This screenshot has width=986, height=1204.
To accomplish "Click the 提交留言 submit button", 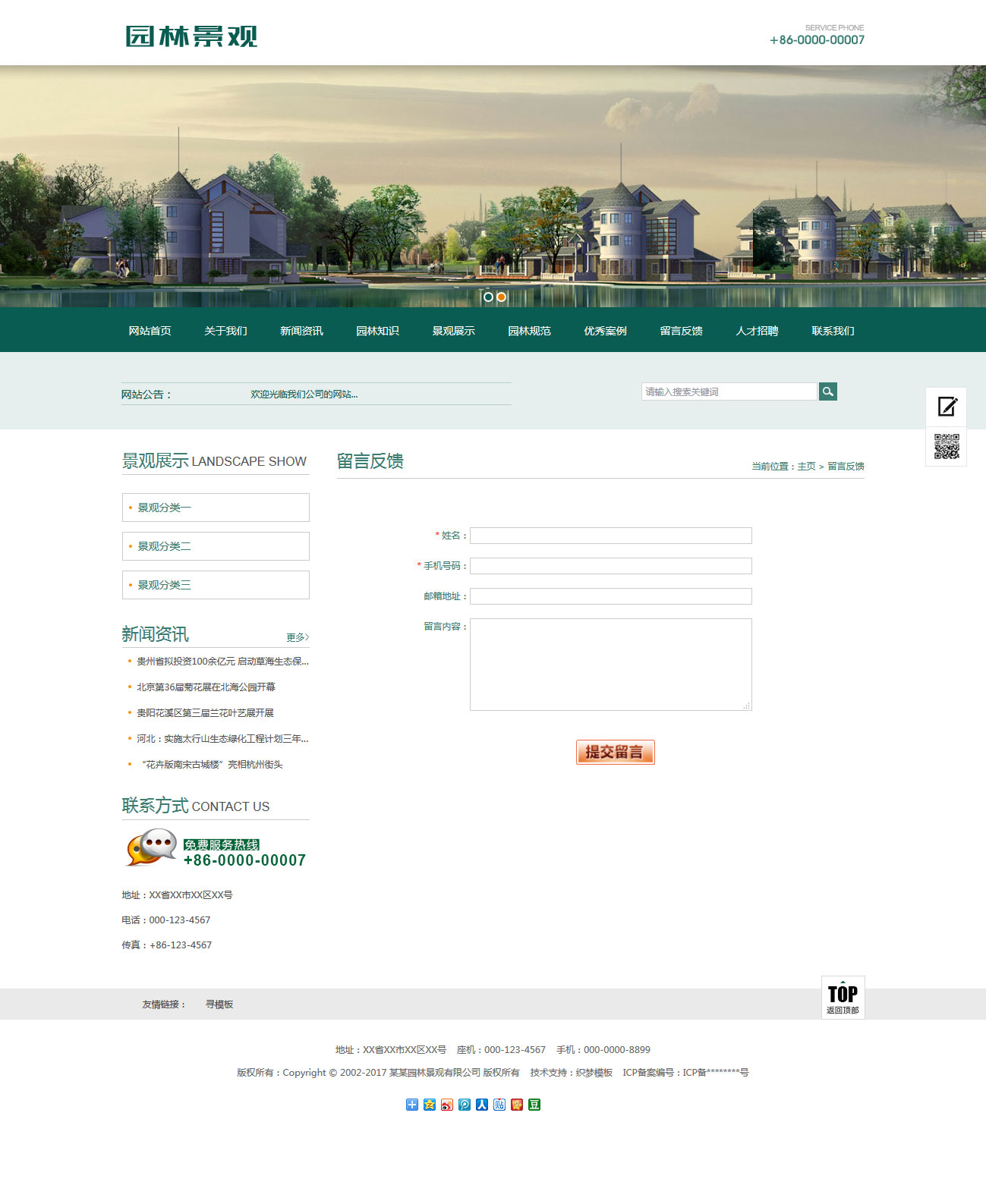I will click(615, 752).
